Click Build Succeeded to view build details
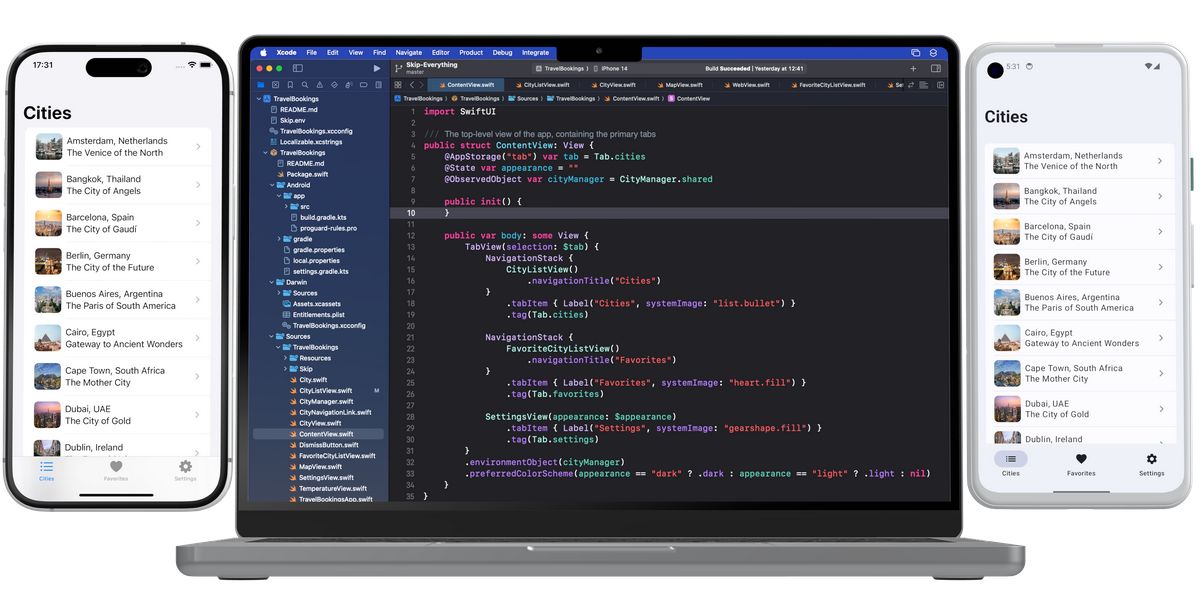Screen dimensions: 1200x610 [x=727, y=68]
